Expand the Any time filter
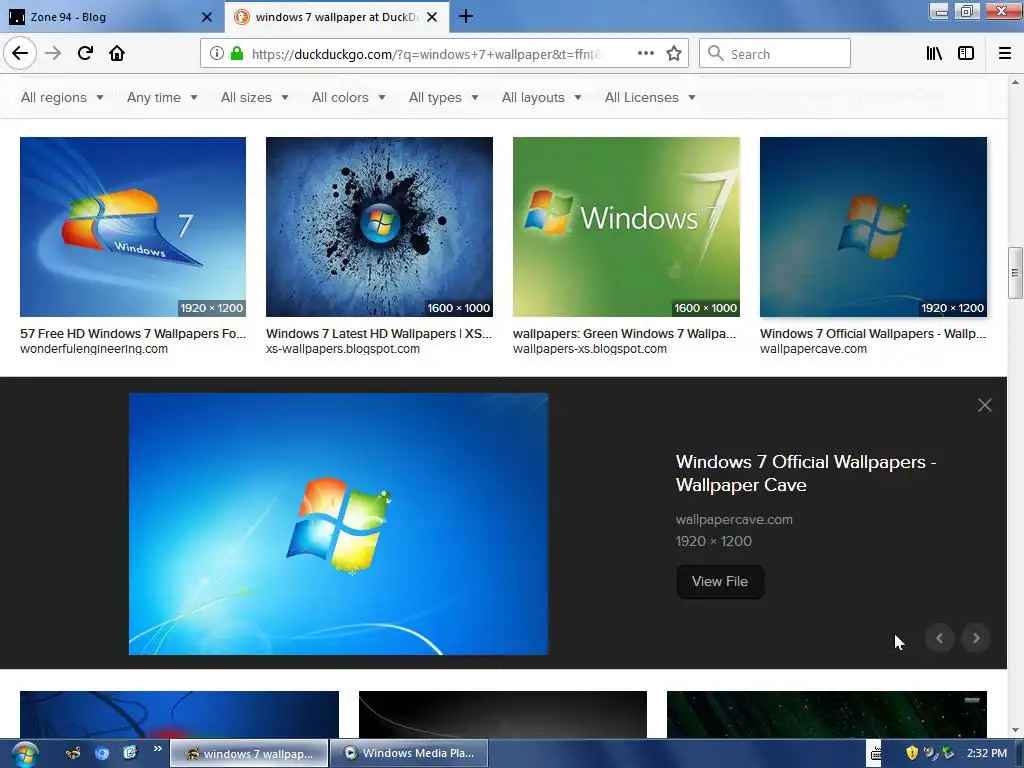The image size is (1024, 768). [x=162, y=97]
